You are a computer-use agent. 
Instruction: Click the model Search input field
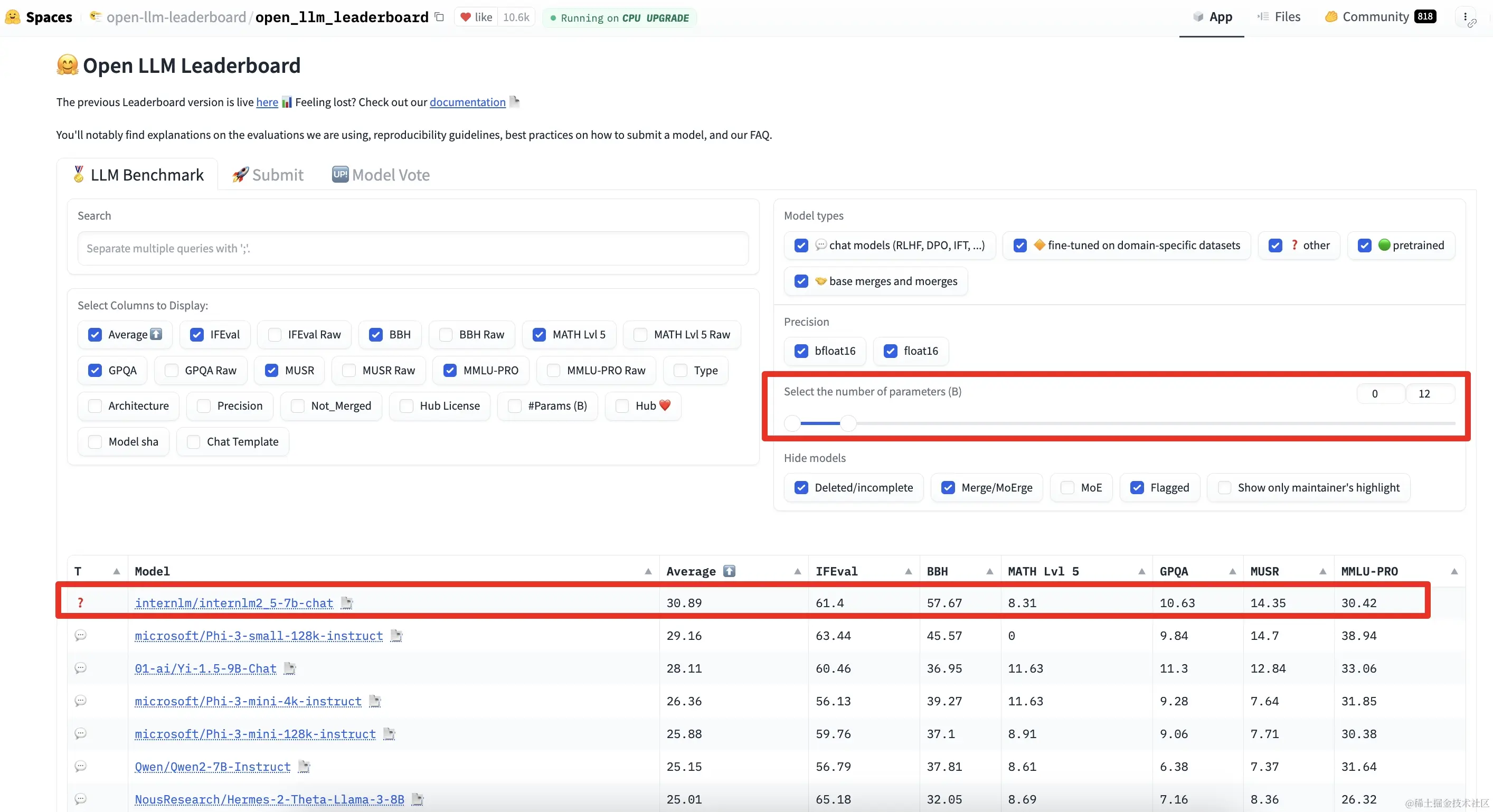click(413, 248)
